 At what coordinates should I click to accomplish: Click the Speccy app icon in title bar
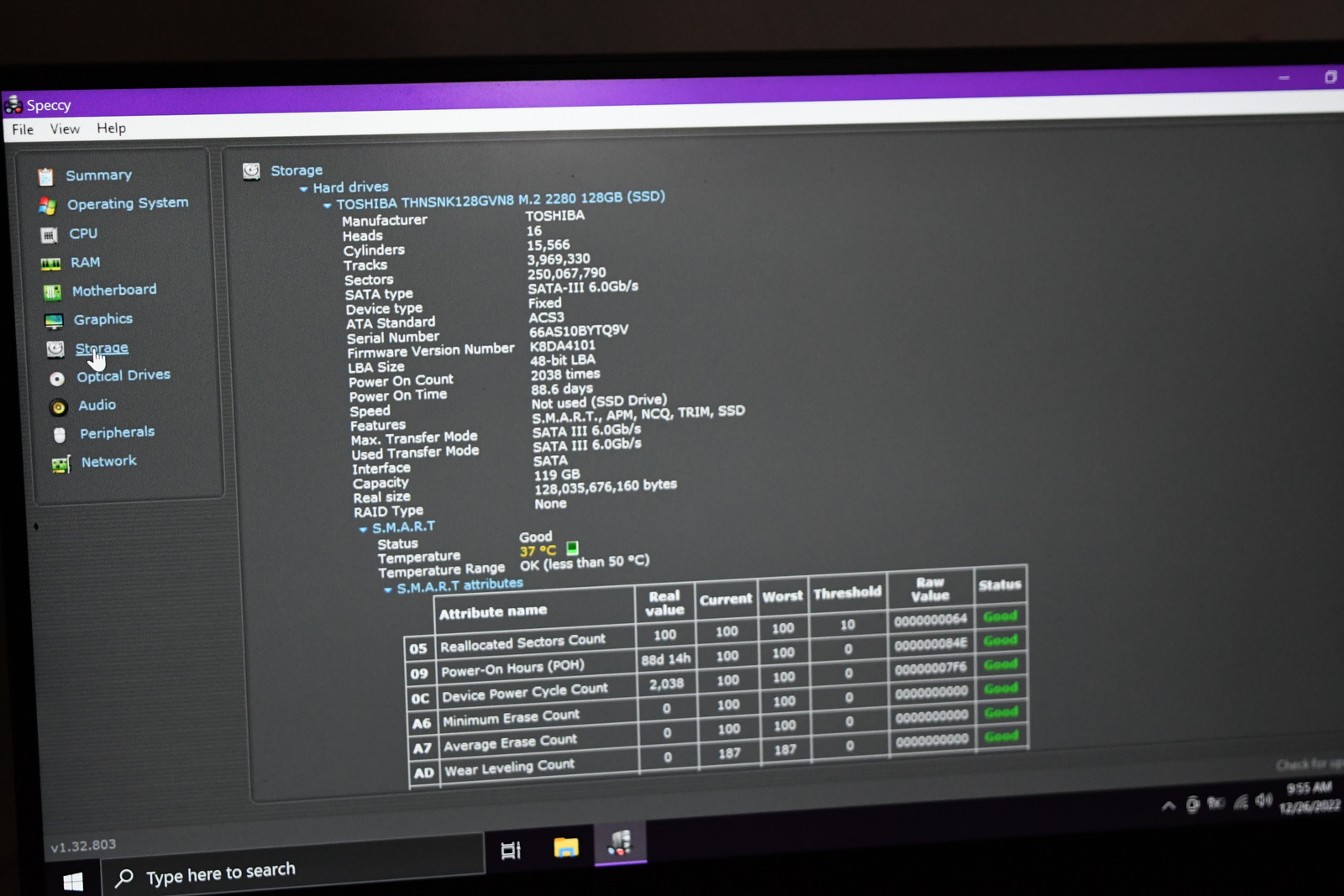tap(13, 105)
